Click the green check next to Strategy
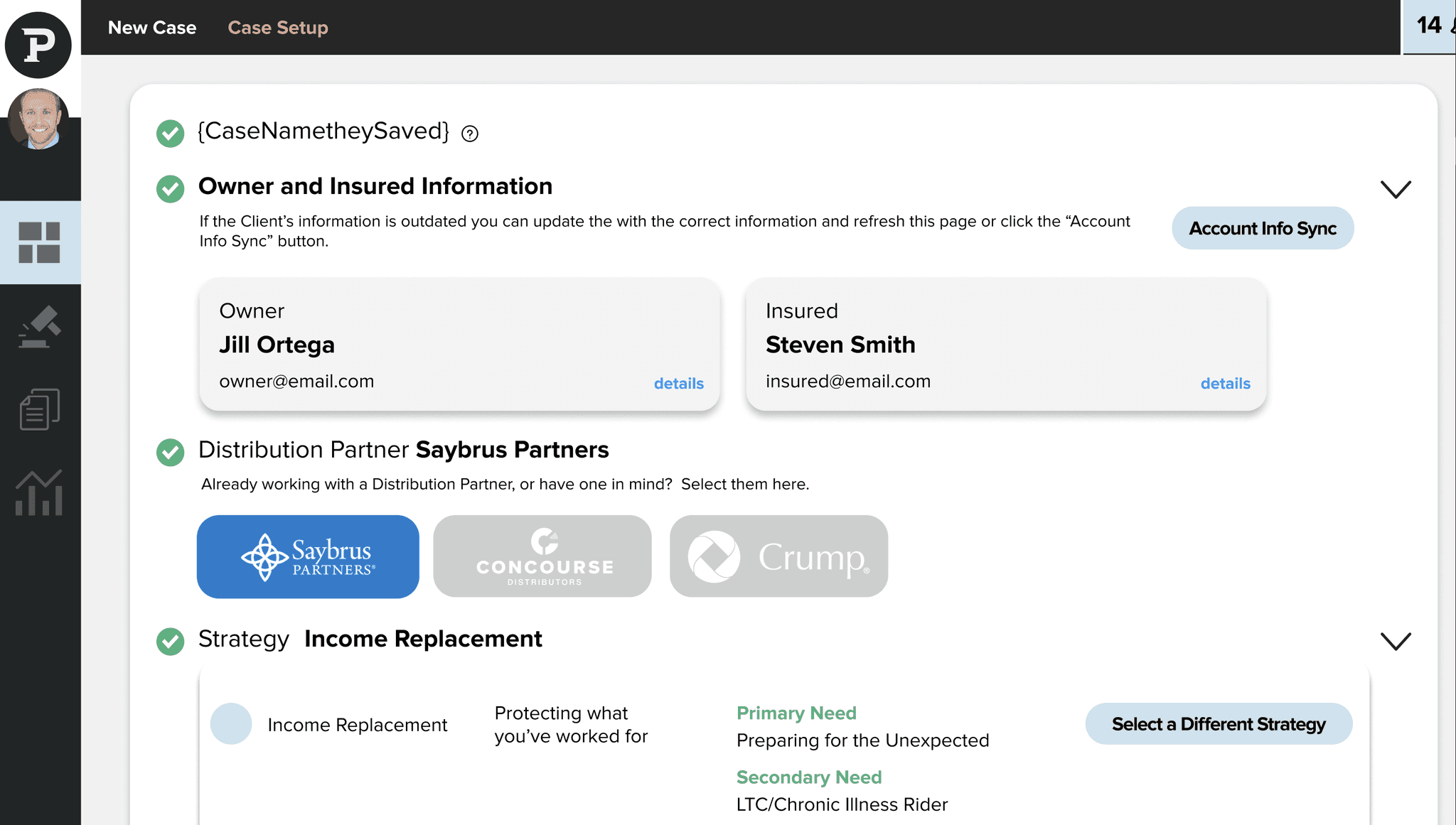Screen dimensions: 1456x825 point(171,641)
